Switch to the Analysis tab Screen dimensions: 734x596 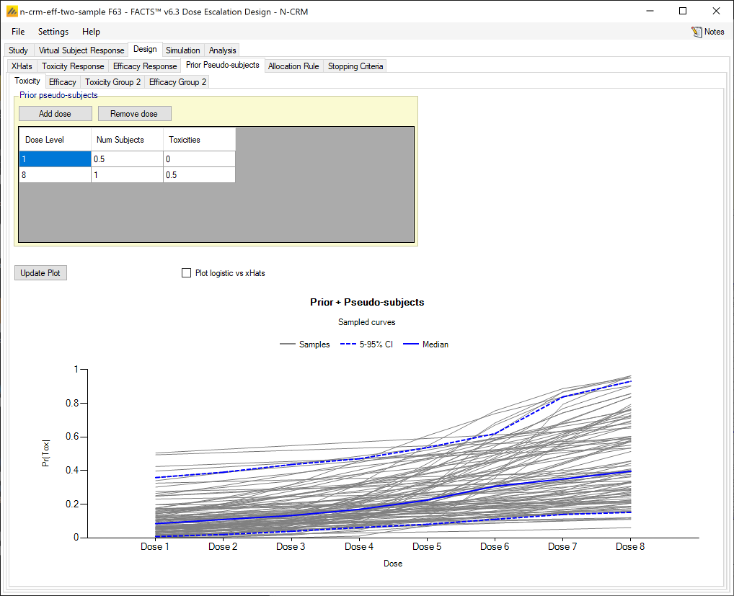[223, 50]
